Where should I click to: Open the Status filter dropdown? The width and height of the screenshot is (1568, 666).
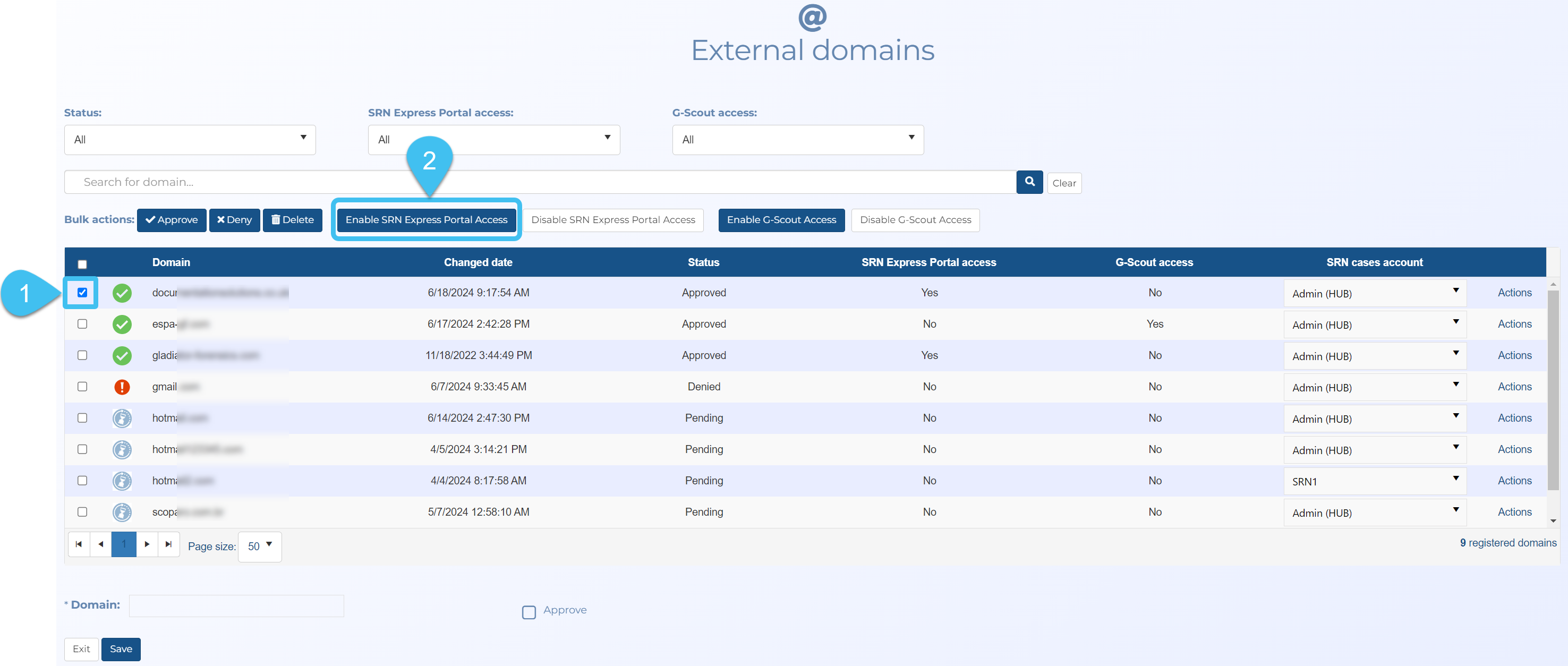(189, 139)
